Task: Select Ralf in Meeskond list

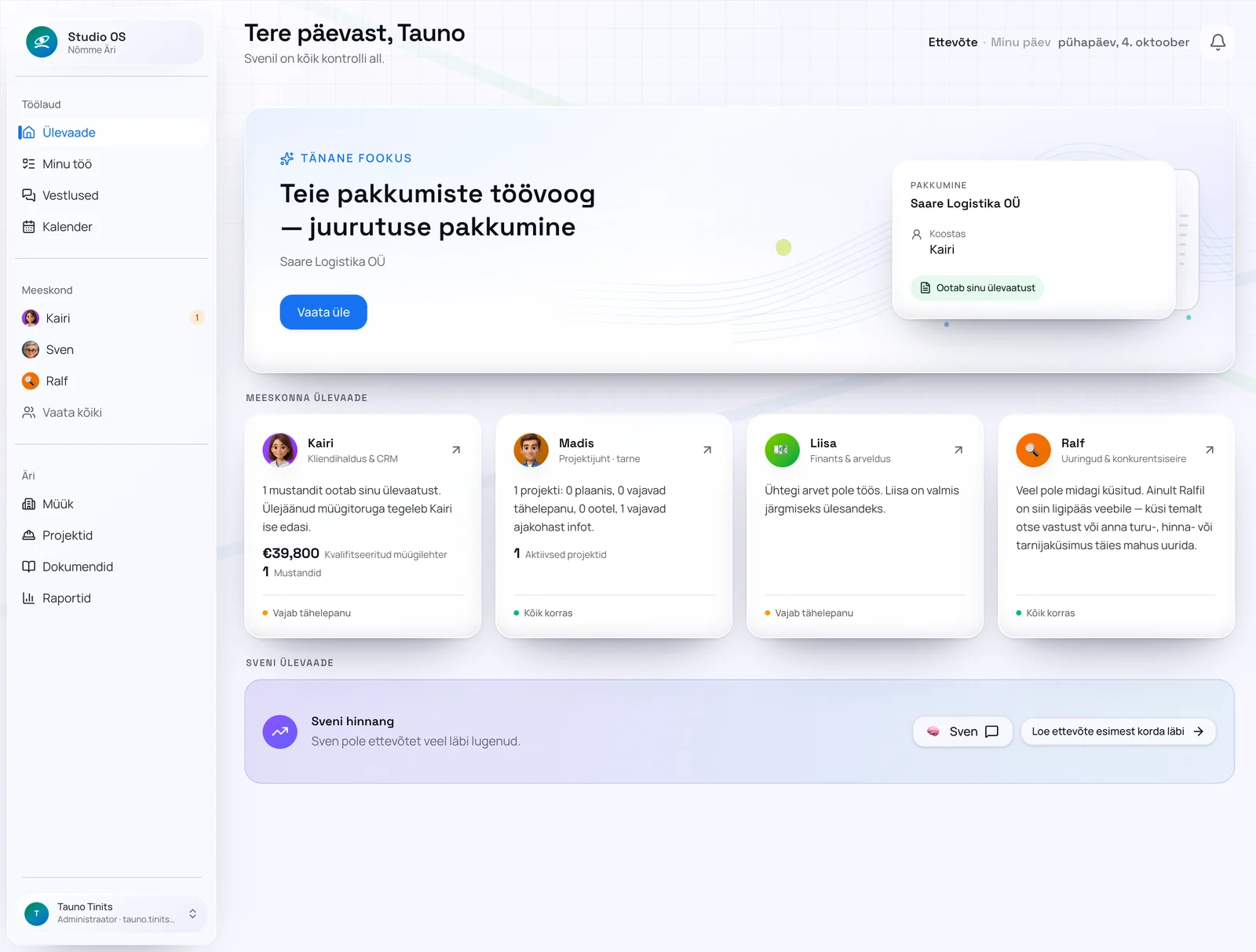Action: tap(112, 381)
